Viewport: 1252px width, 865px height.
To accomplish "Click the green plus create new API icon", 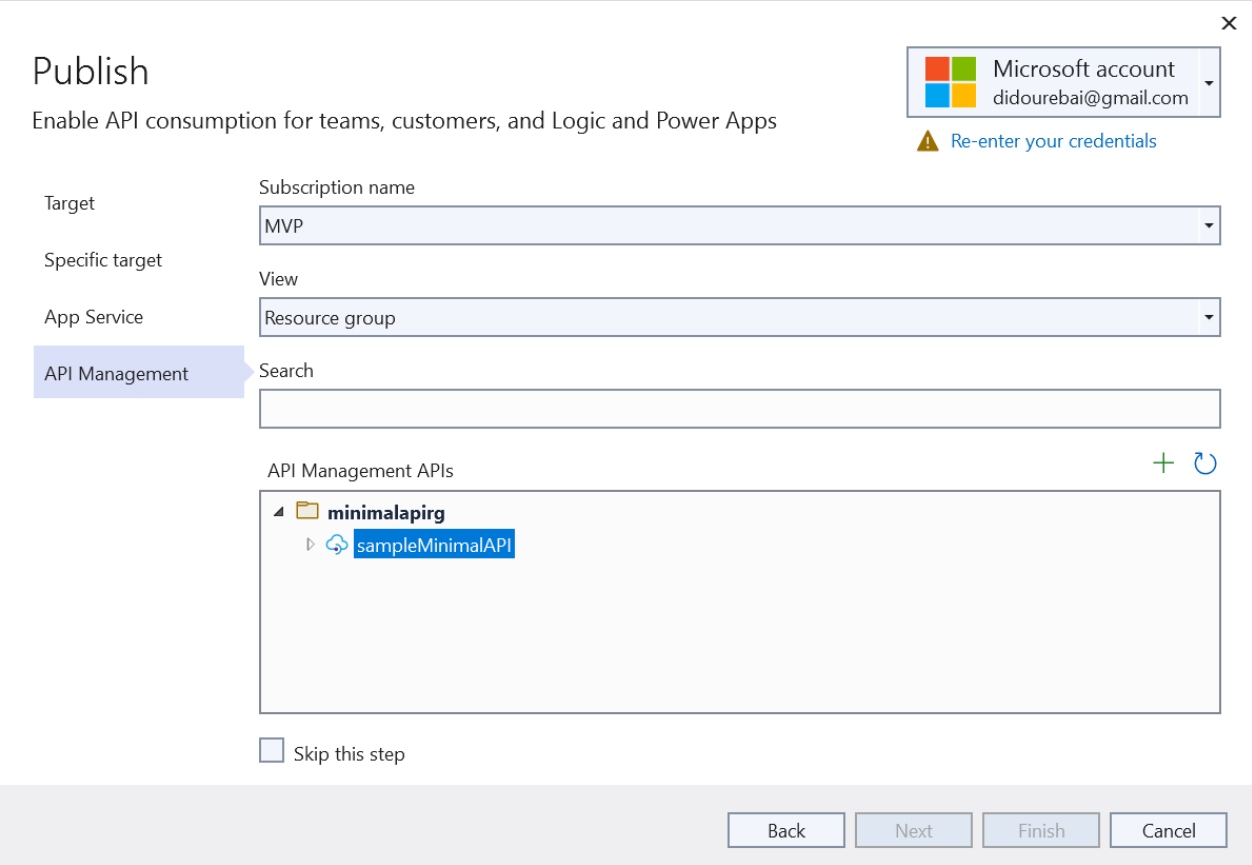I will pyautogui.click(x=1163, y=463).
